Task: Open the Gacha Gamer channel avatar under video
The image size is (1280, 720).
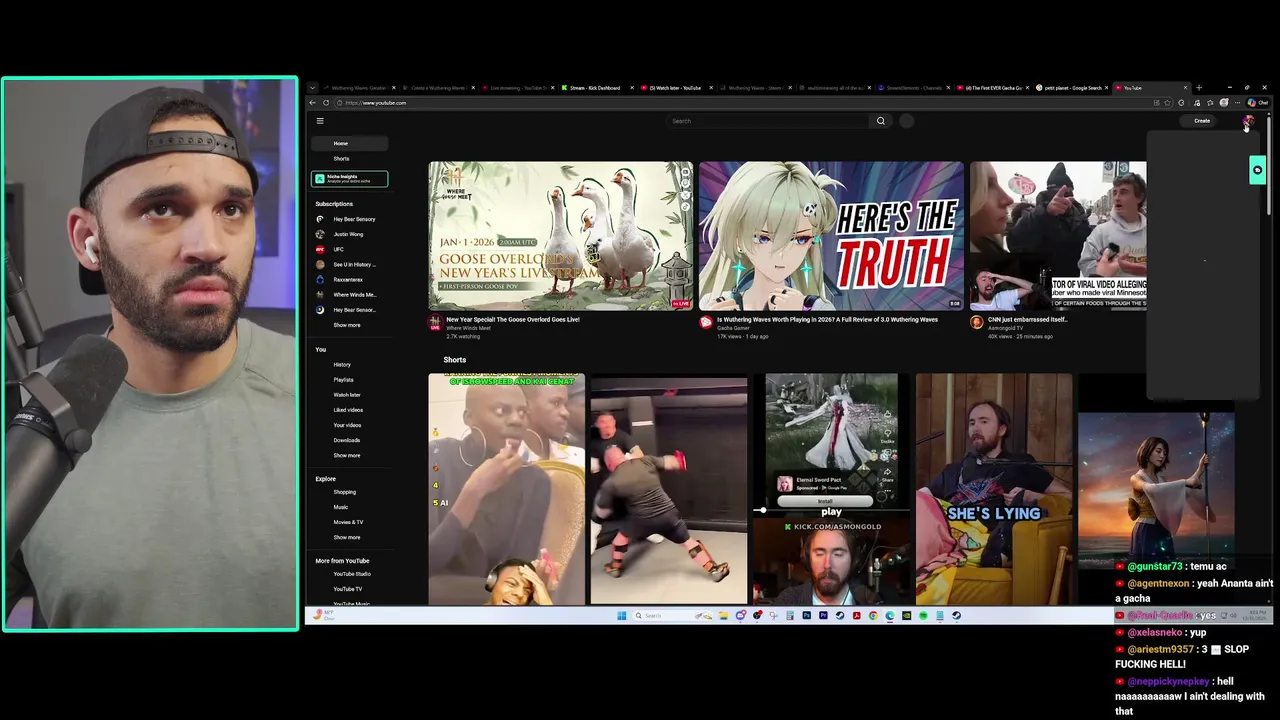Action: click(706, 322)
